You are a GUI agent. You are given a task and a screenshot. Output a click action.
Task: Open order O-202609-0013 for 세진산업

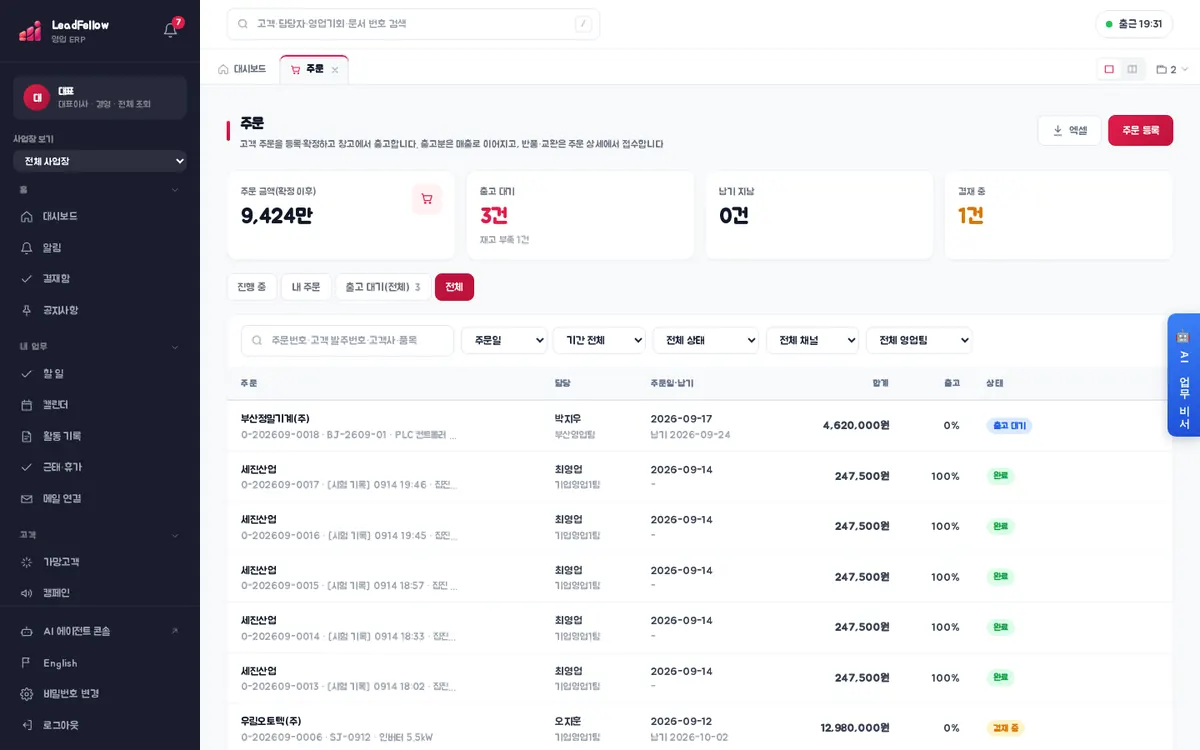pyautogui.click(x=699, y=678)
